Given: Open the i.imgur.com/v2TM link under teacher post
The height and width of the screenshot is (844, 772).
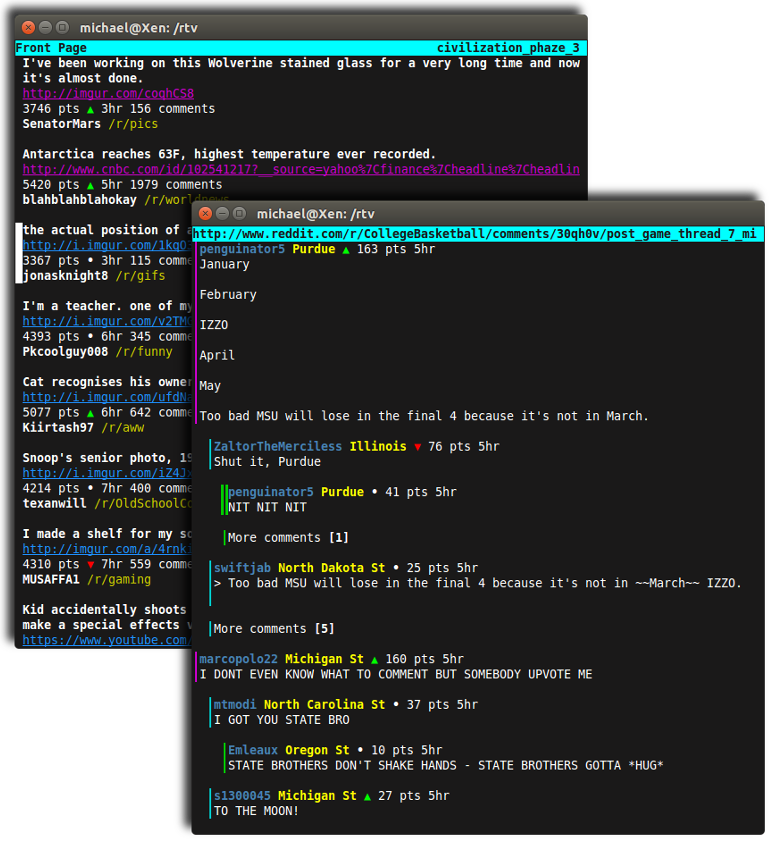Looking at the screenshot, I should click(107, 321).
